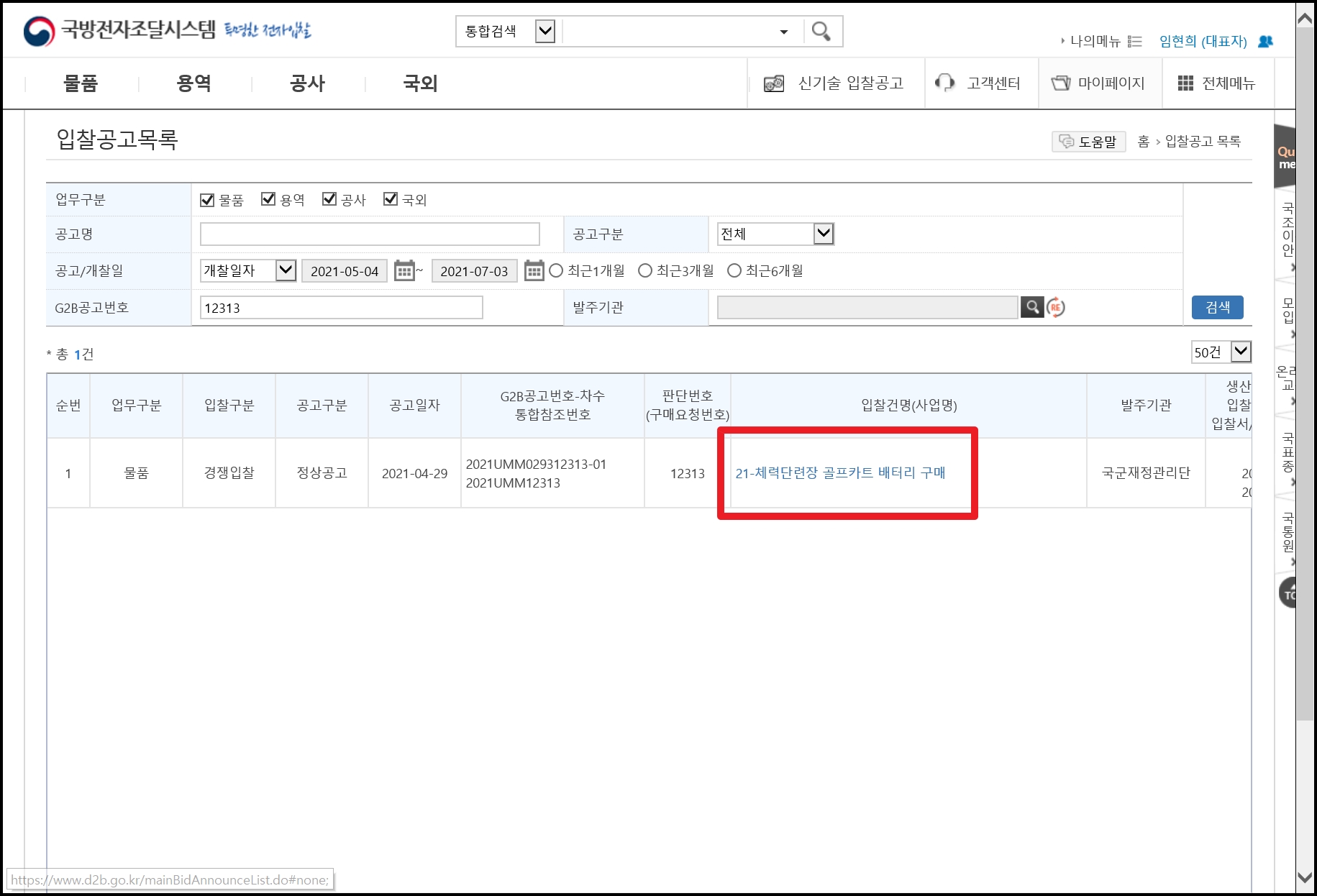Click the 나의메뉴 link
The image size is (1317, 896).
pos(1095,41)
